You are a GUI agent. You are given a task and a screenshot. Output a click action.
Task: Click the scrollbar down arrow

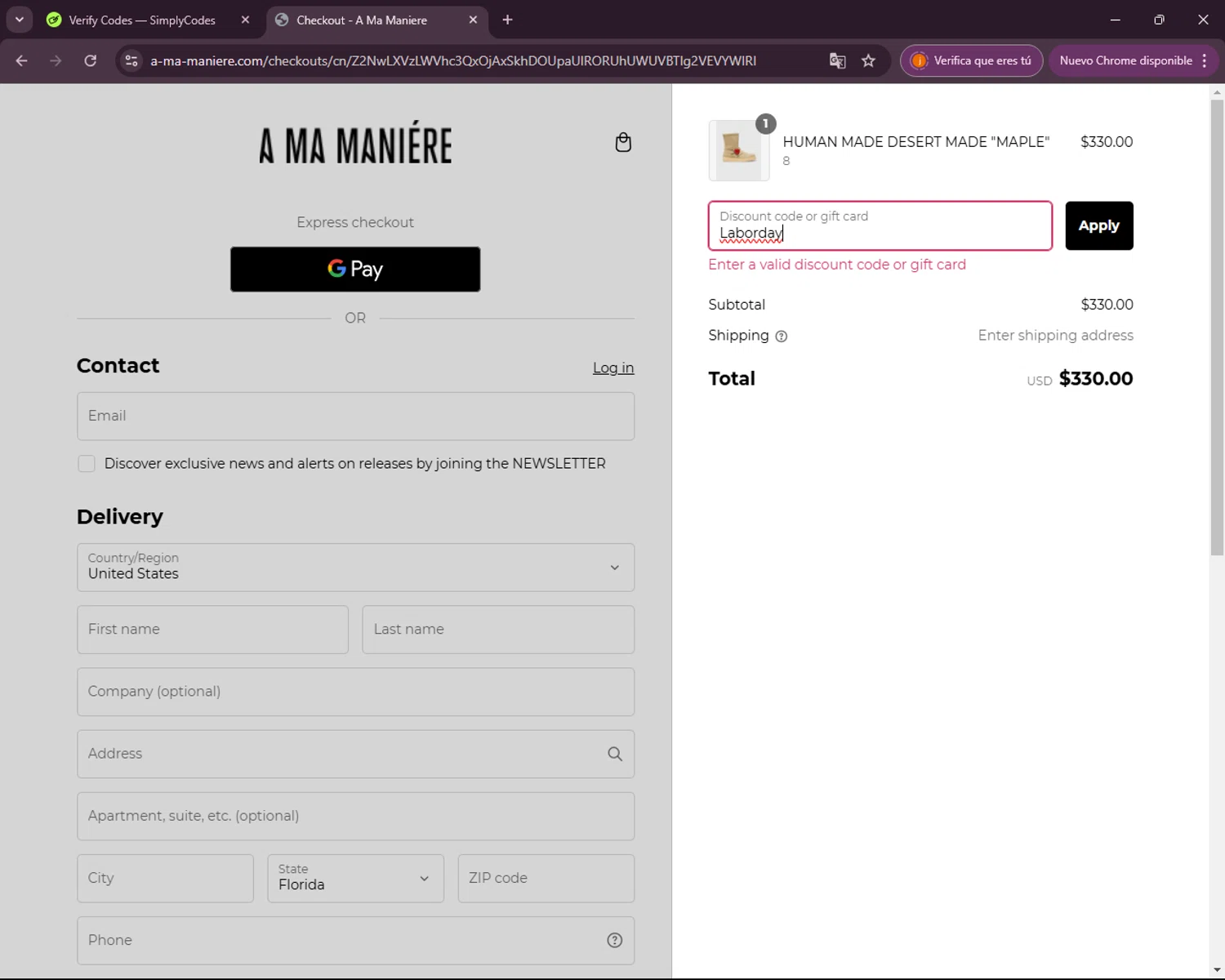coord(1217,970)
